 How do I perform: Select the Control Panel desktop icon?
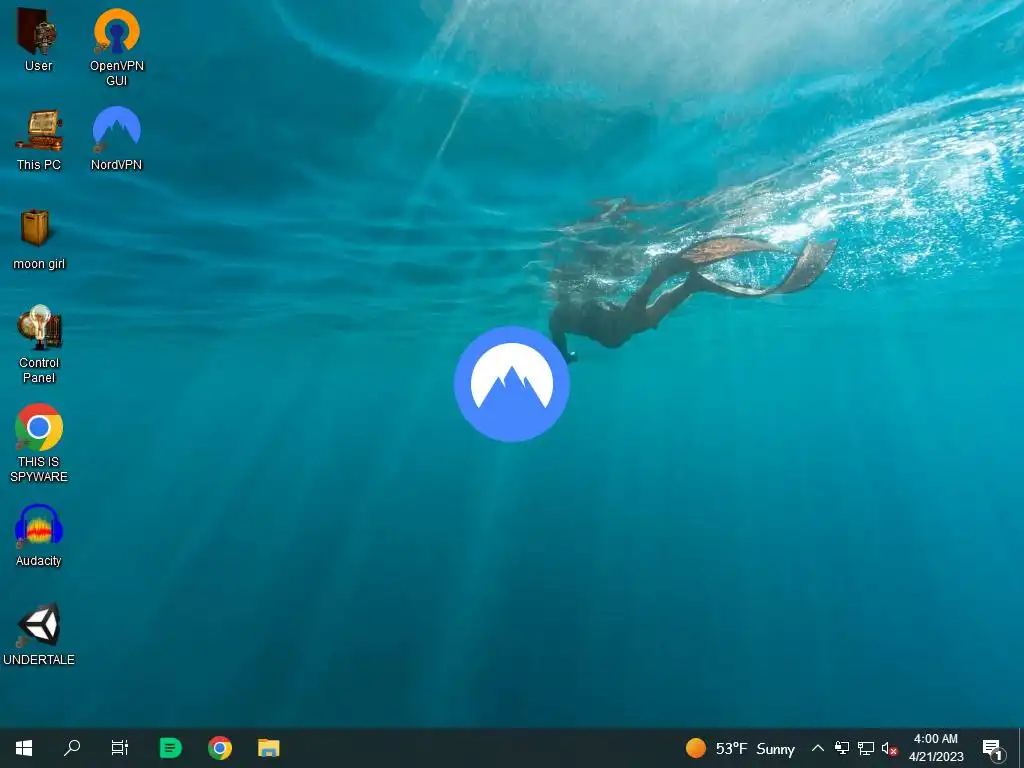(39, 344)
